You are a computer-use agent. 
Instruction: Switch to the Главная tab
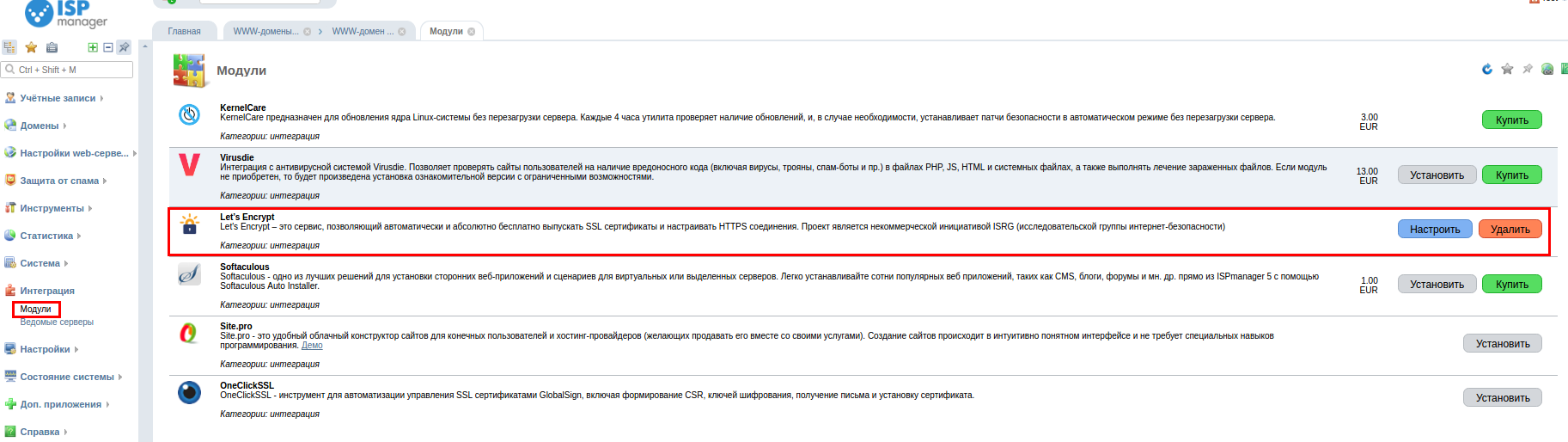185,31
